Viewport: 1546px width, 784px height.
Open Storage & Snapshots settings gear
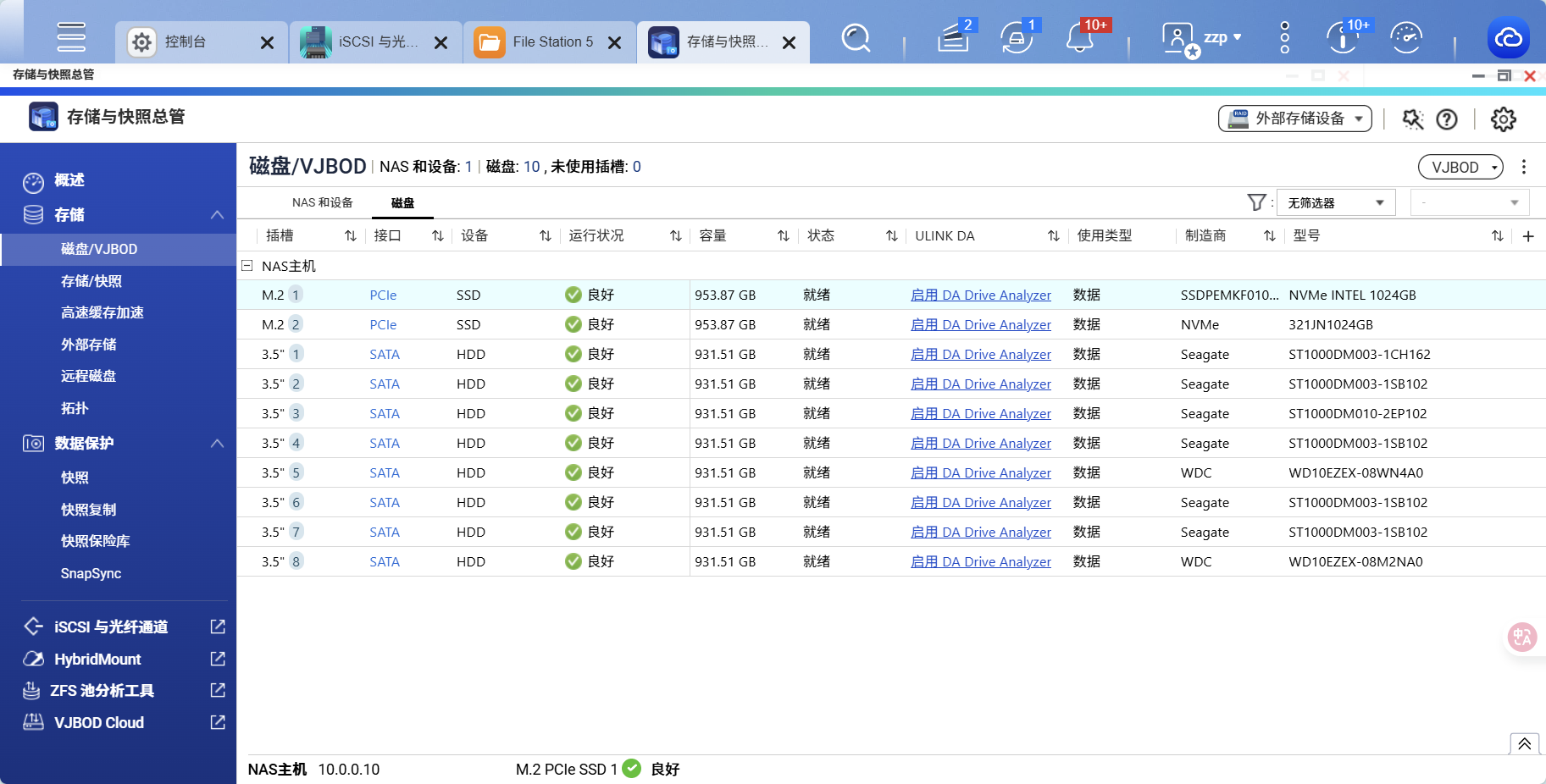point(1503,119)
